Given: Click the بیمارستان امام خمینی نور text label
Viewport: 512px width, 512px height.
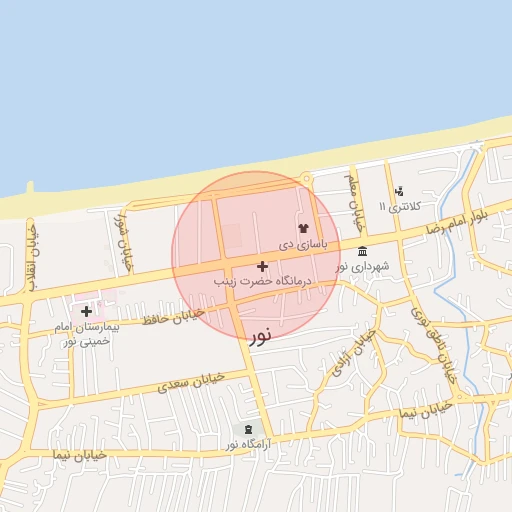Looking at the screenshot, I should [x=87, y=334].
